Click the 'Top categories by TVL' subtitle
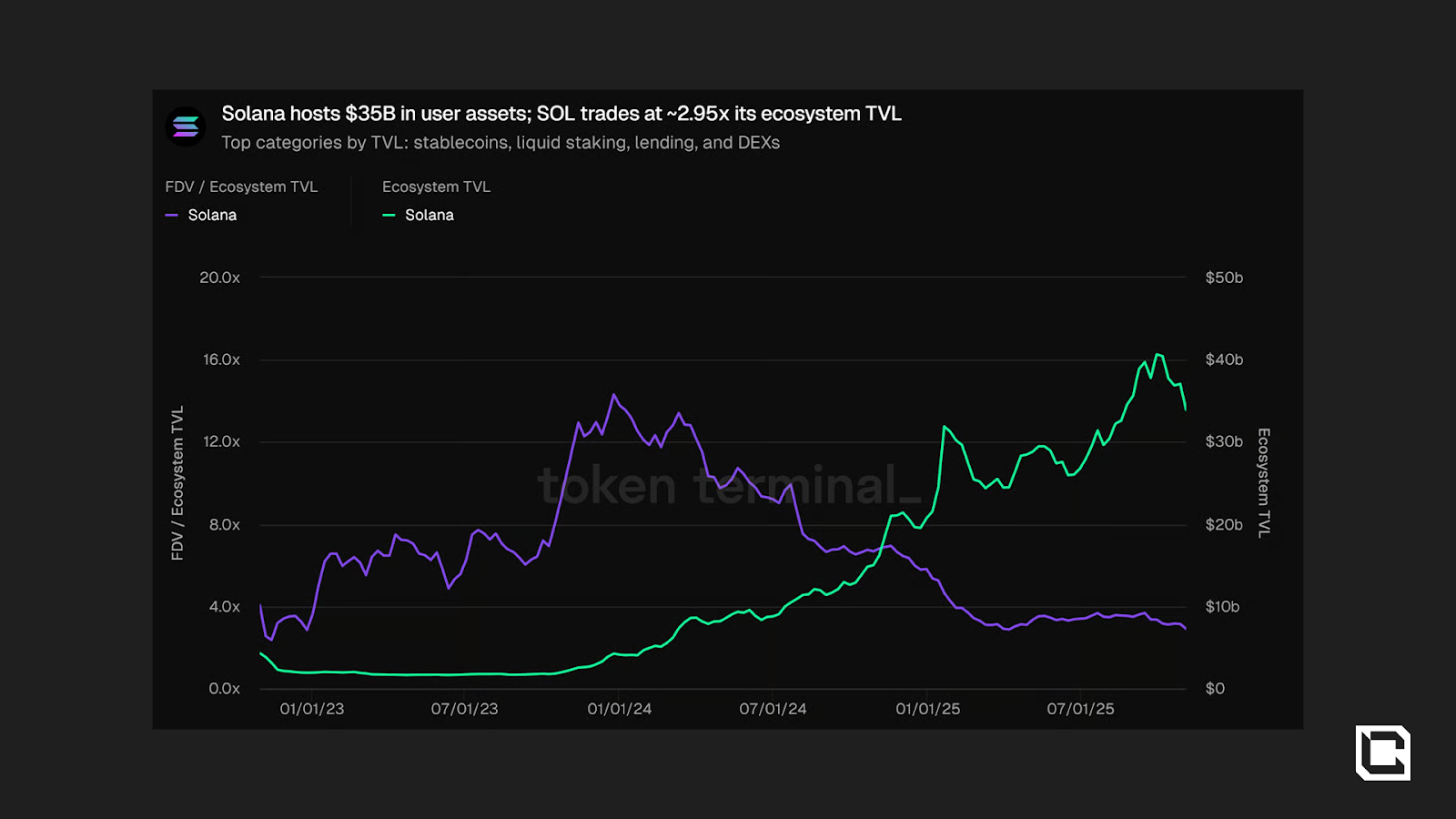Viewport: 1456px width, 819px height. 500,143
